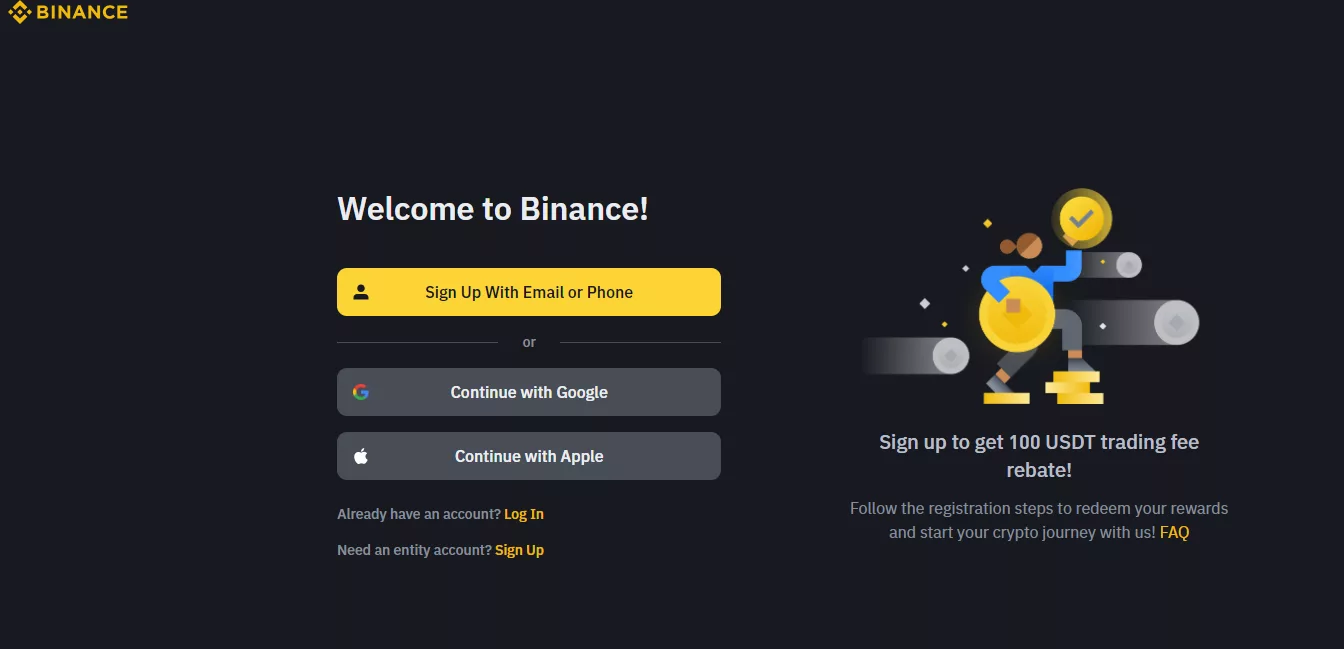The width and height of the screenshot is (1344, 649).
Task: Click the 100 USDT trading fee rebate heading
Action: 1039,455
